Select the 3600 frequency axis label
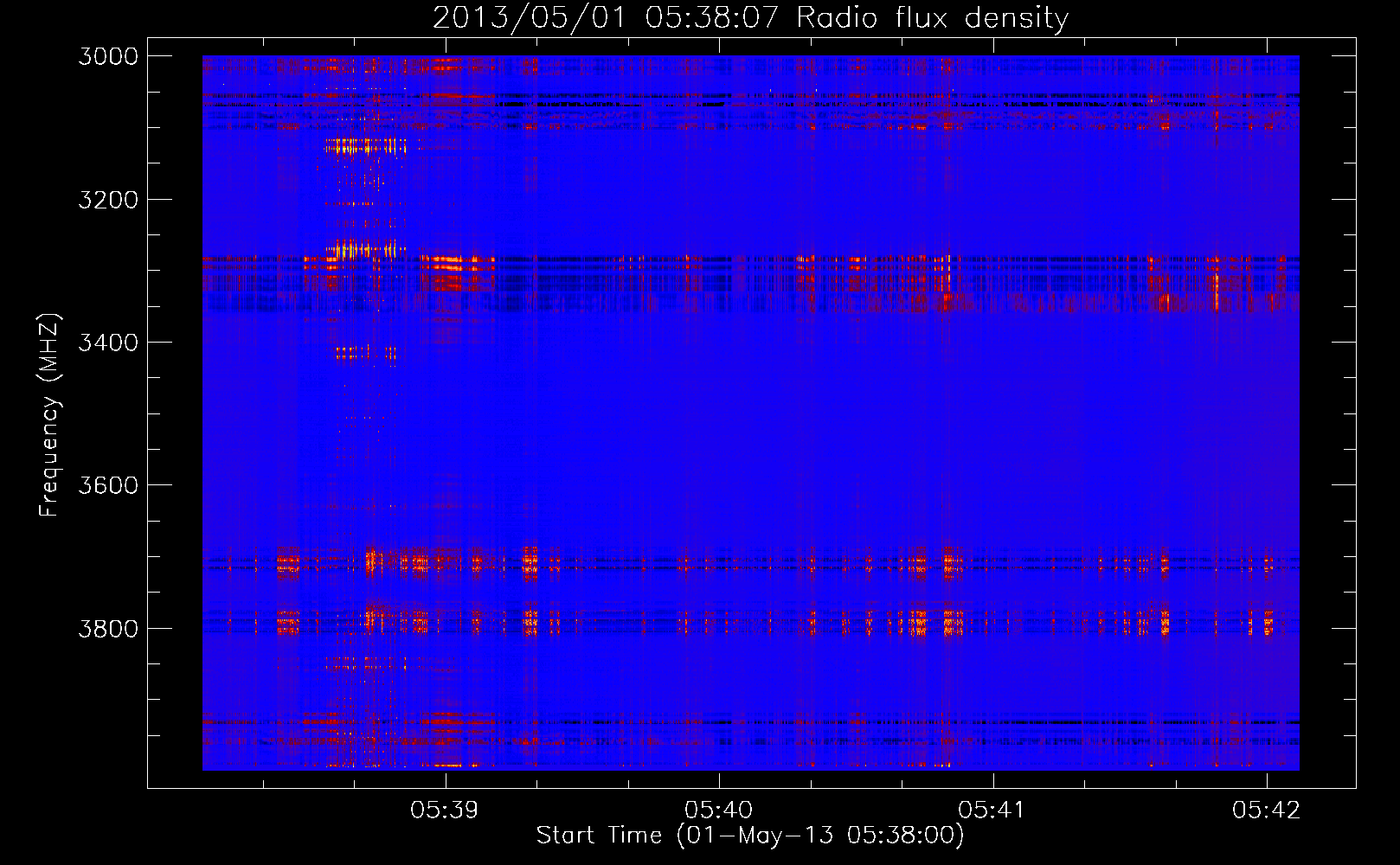The image size is (1400, 865). pos(108,485)
